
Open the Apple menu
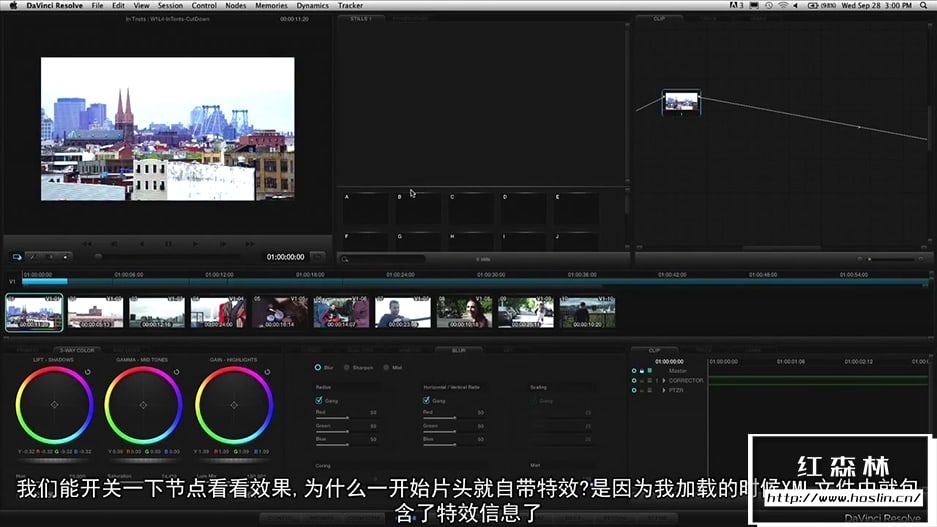[x=13, y=5]
